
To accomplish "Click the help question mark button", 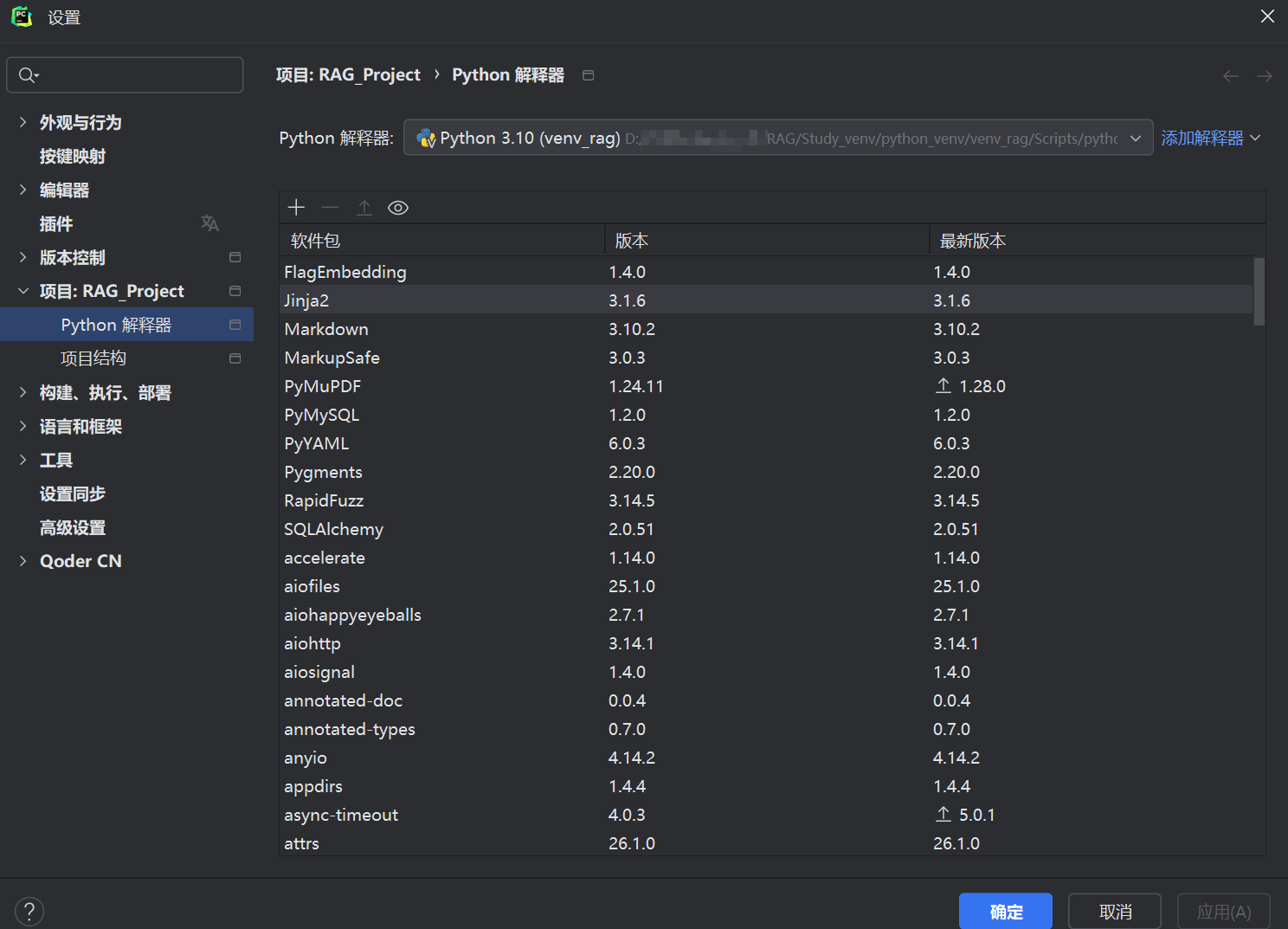I will pyautogui.click(x=29, y=911).
